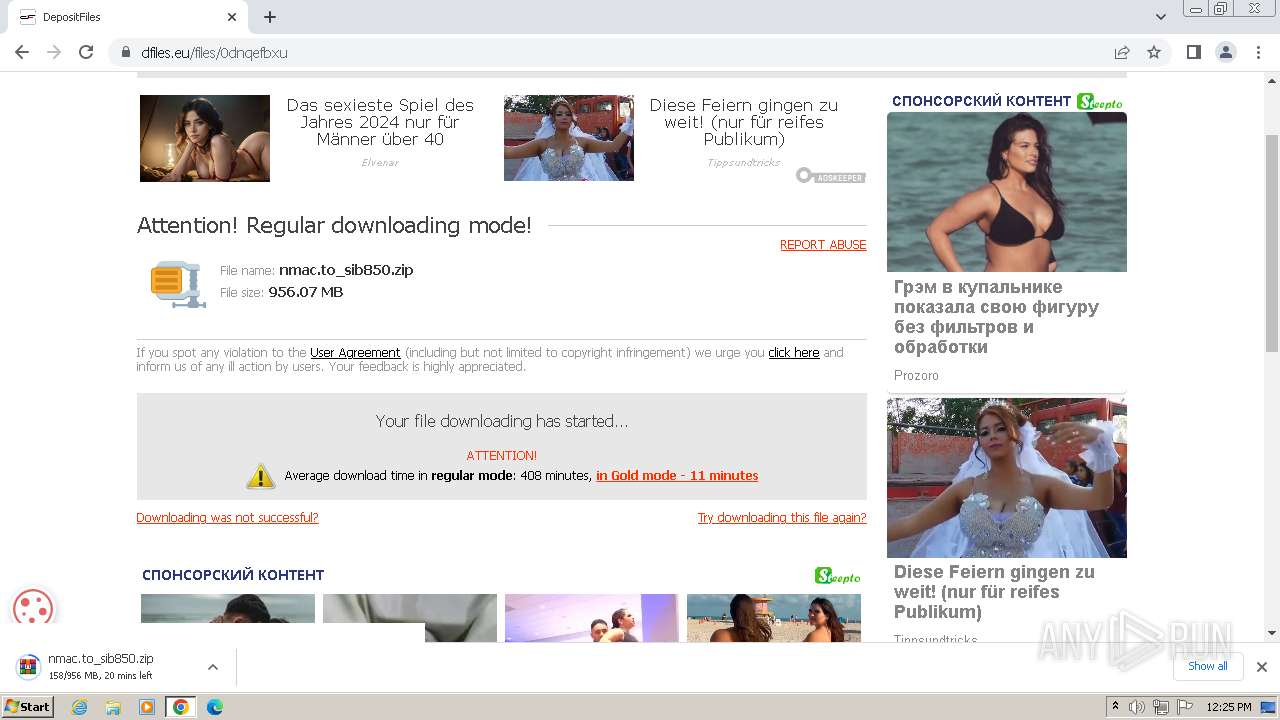The height and width of the screenshot is (720, 1280).
Task: Close the DepositFiles tab
Action: [232, 17]
